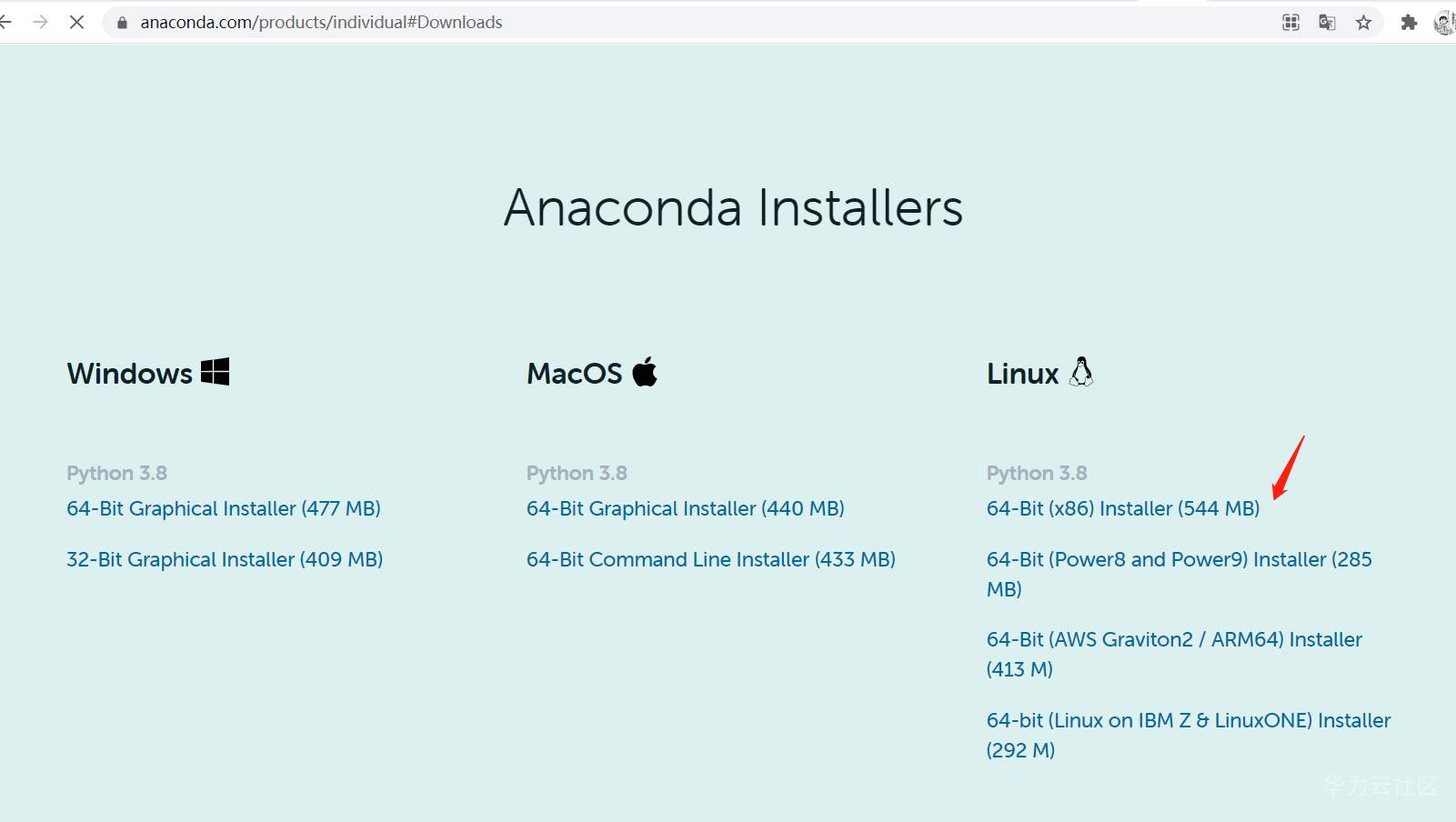Download Linux Power8 and Power9 Installer
The height and width of the screenshot is (822, 1456).
tap(1179, 559)
